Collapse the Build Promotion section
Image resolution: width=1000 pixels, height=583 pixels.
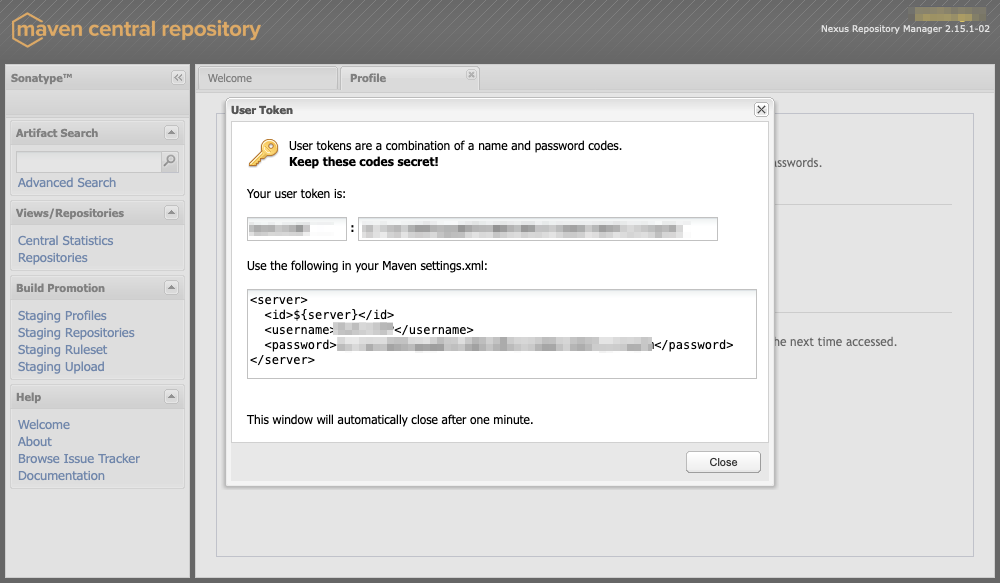point(171,288)
